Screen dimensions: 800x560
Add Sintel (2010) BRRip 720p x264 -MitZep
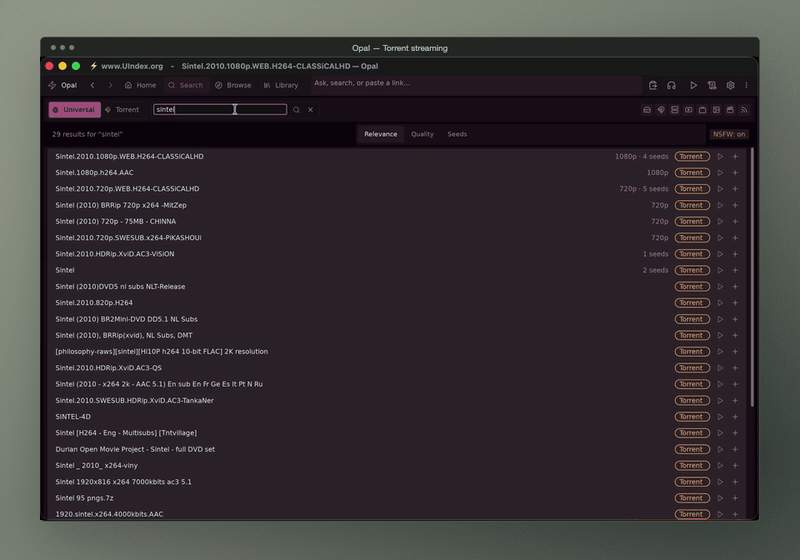[735, 205]
